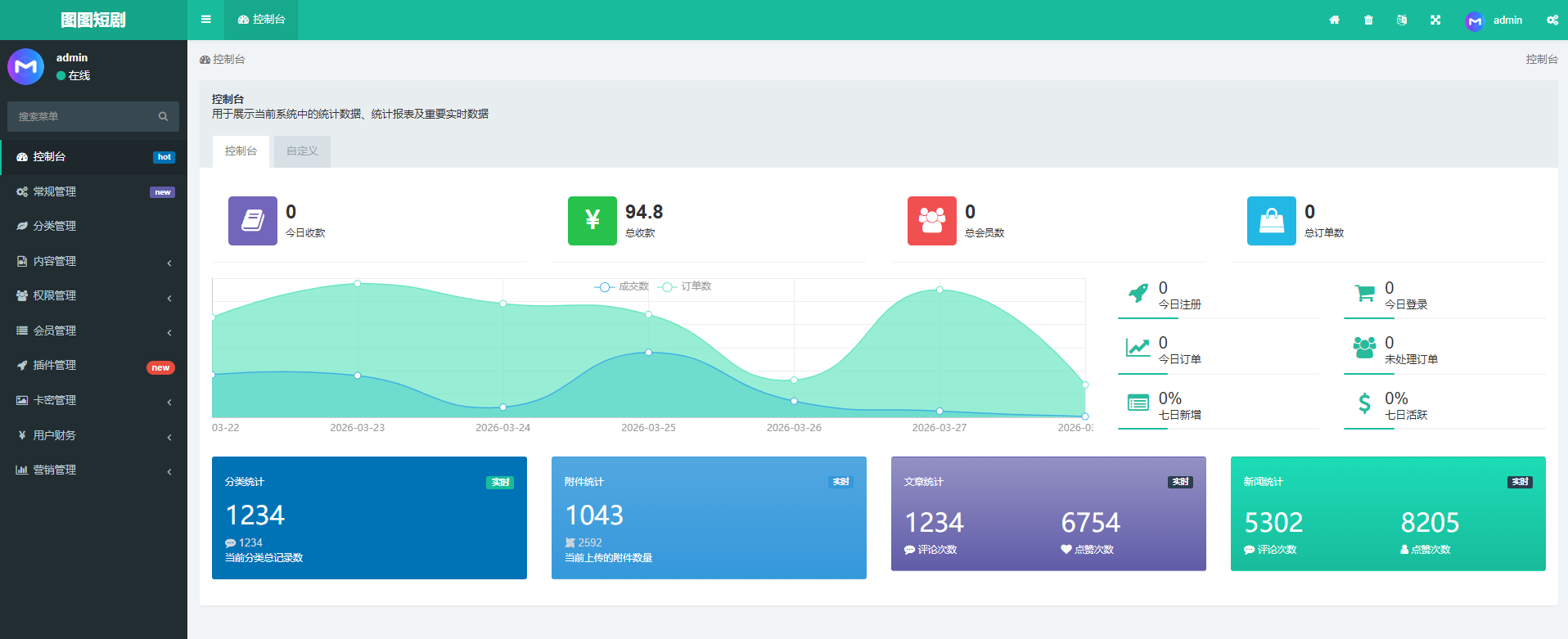
Task: Click the trash clear-cache icon
Action: coord(1368,20)
